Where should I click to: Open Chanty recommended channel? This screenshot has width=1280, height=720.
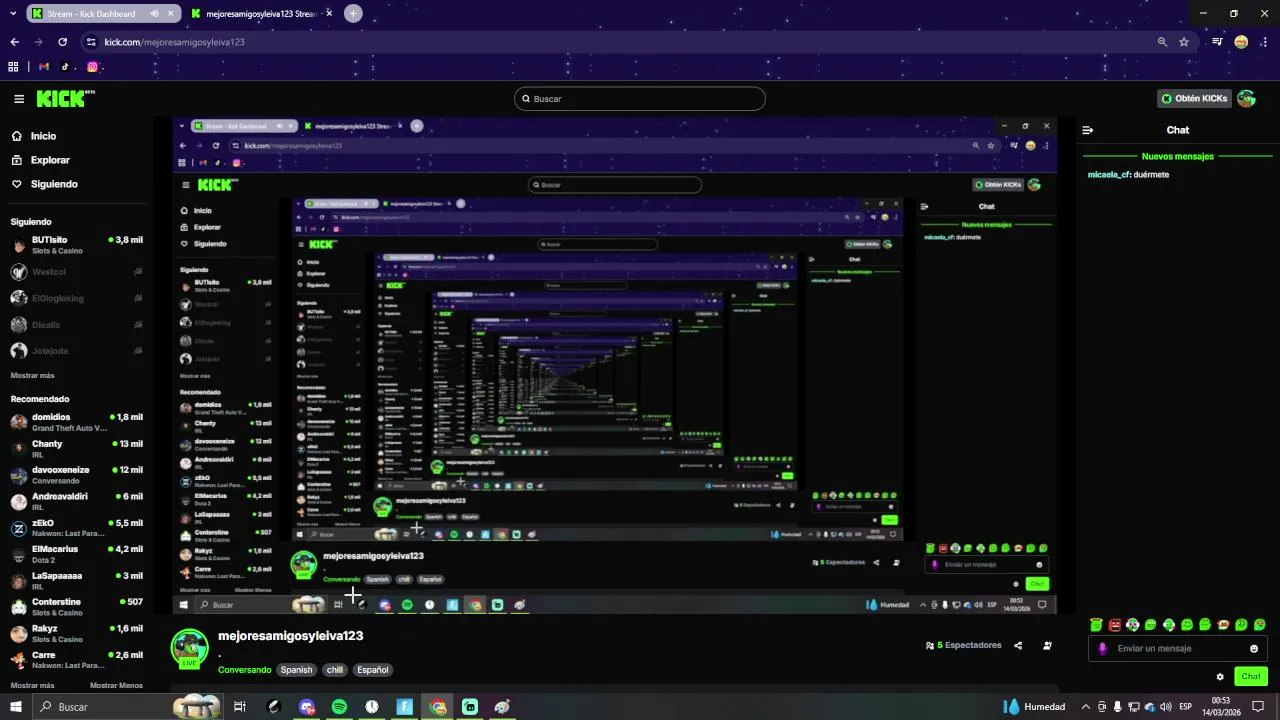tap(76, 448)
